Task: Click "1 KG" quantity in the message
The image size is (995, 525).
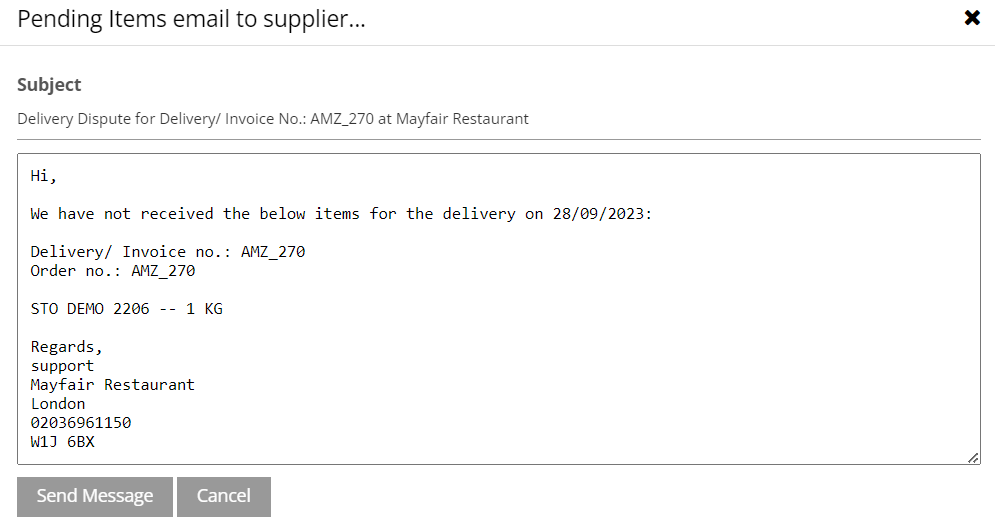Action: pyautogui.click(x=204, y=309)
